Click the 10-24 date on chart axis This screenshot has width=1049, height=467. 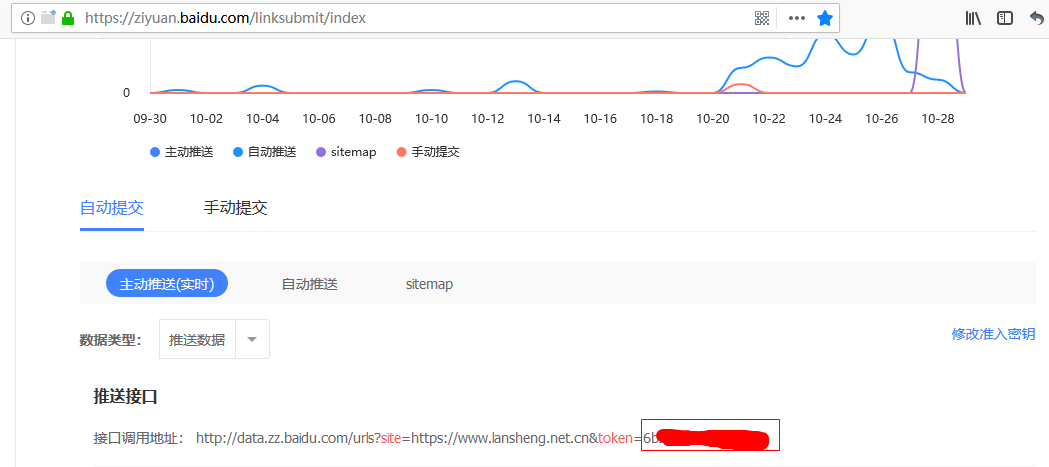825,118
